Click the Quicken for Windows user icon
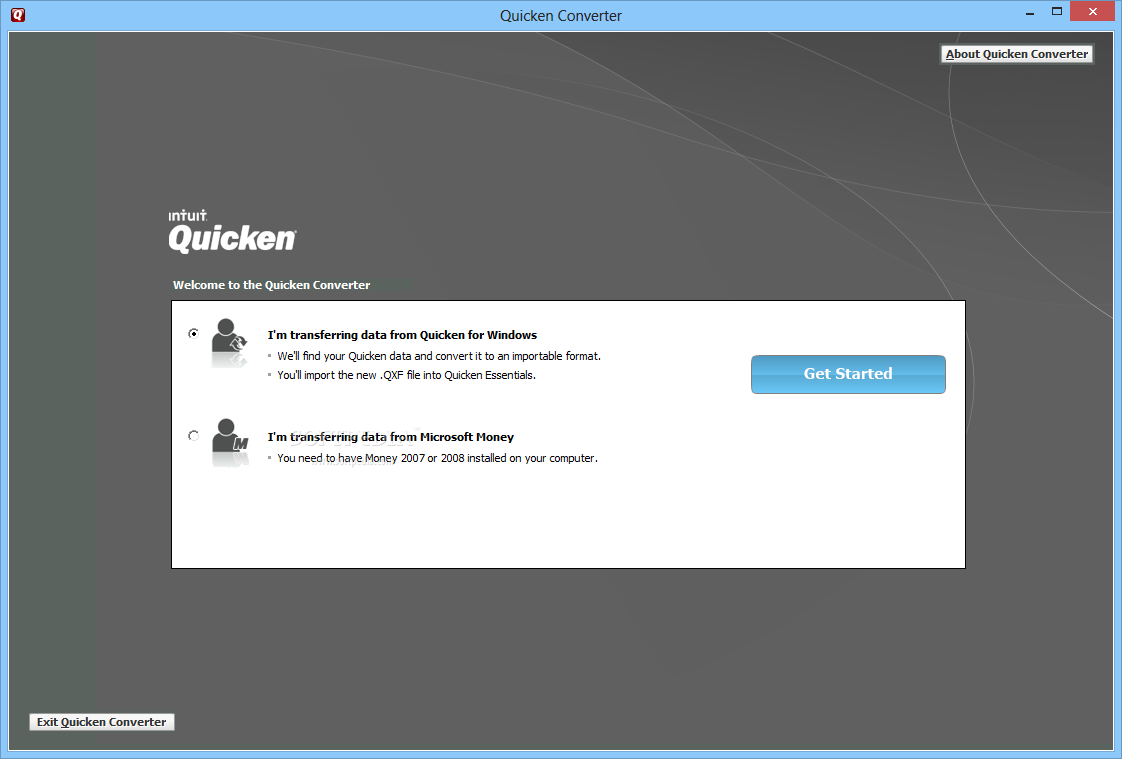1122x759 pixels. [x=230, y=343]
